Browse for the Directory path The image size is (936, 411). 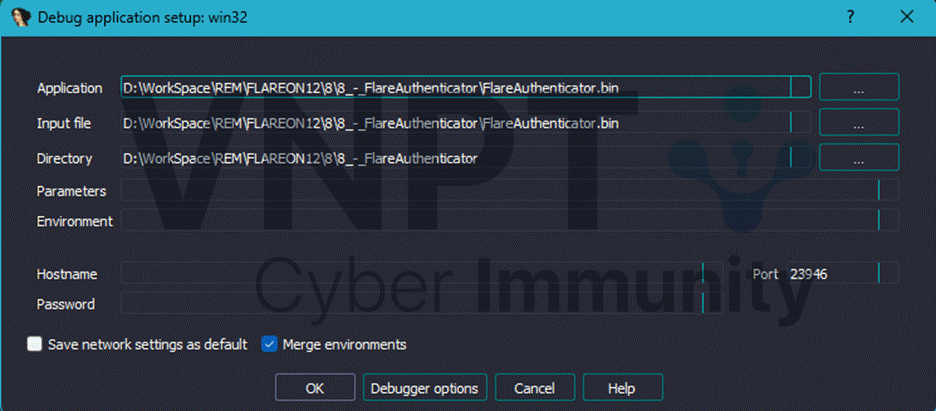pyautogui.click(x=858, y=158)
